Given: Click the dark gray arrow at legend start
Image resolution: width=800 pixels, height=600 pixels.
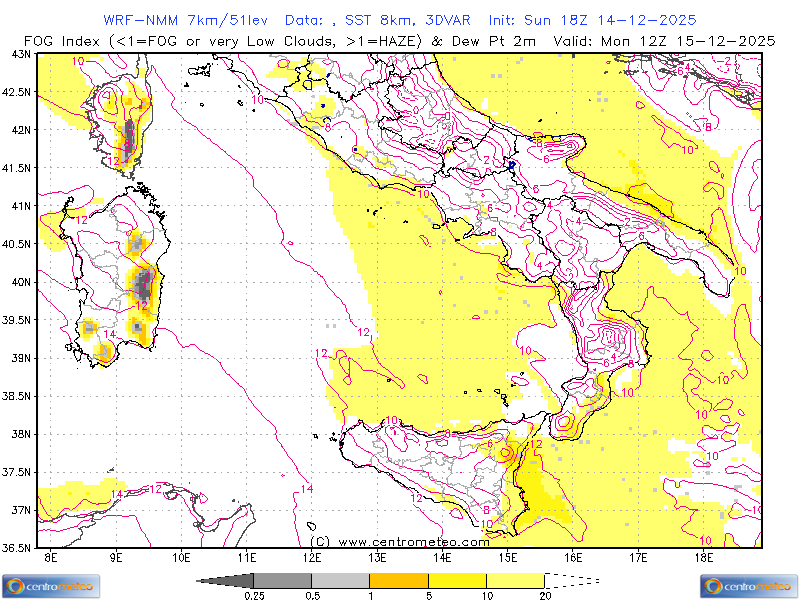Looking at the screenshot, I should coord(225,580).
